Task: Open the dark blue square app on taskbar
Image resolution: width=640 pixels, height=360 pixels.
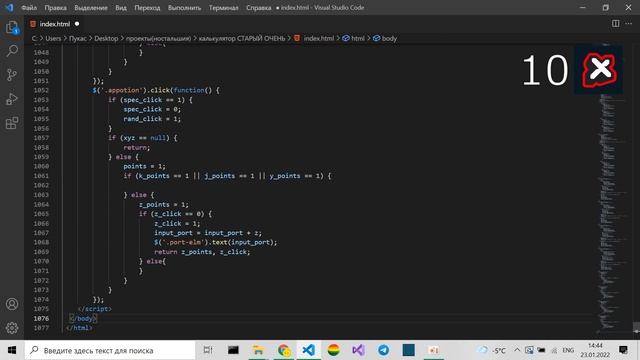Action: [409, 350]
